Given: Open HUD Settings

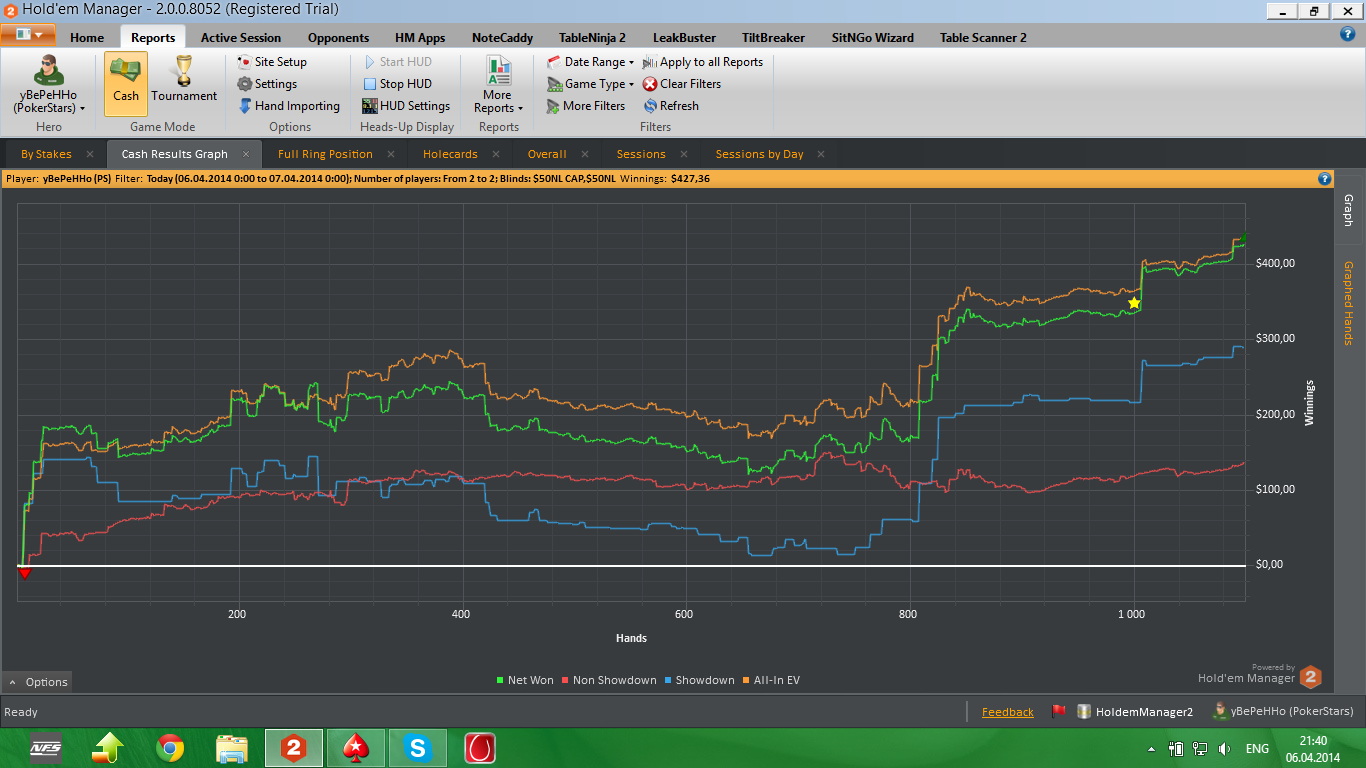Looking at the screenshot, I should pos(406,106).
